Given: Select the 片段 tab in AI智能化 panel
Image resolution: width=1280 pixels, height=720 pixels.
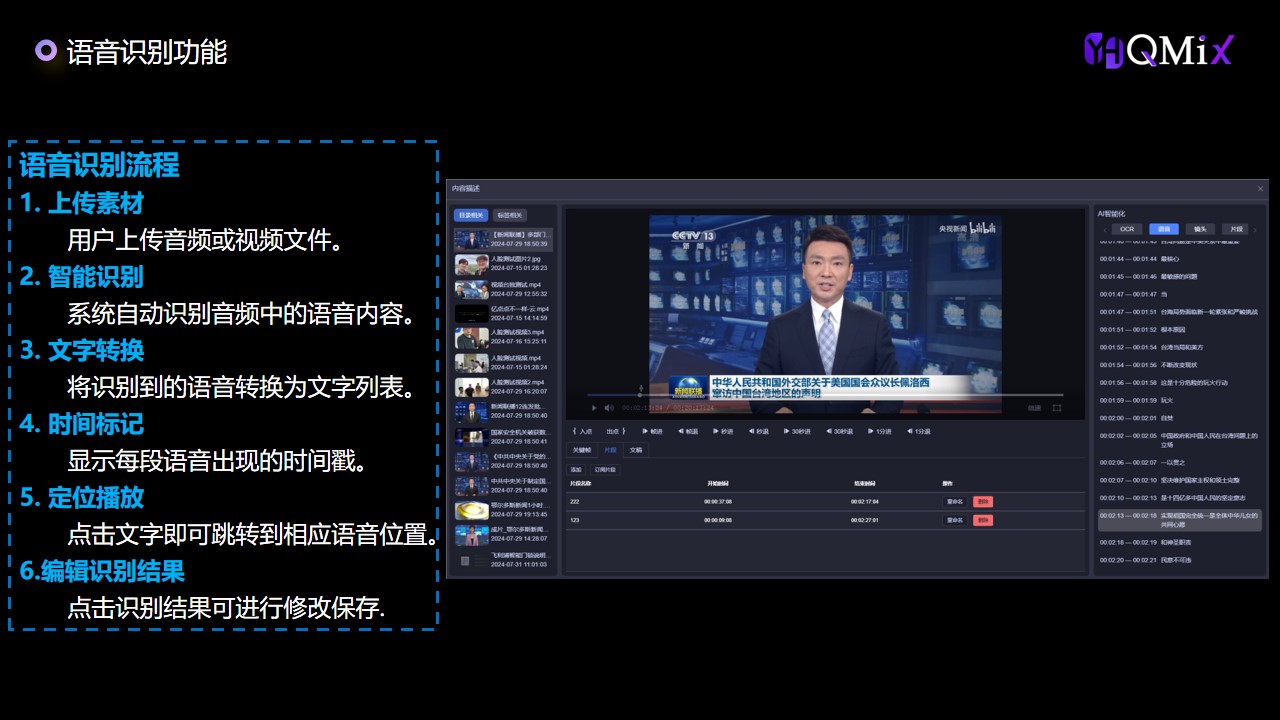Looking at the screenshot, I should [x=1236, y=229].
